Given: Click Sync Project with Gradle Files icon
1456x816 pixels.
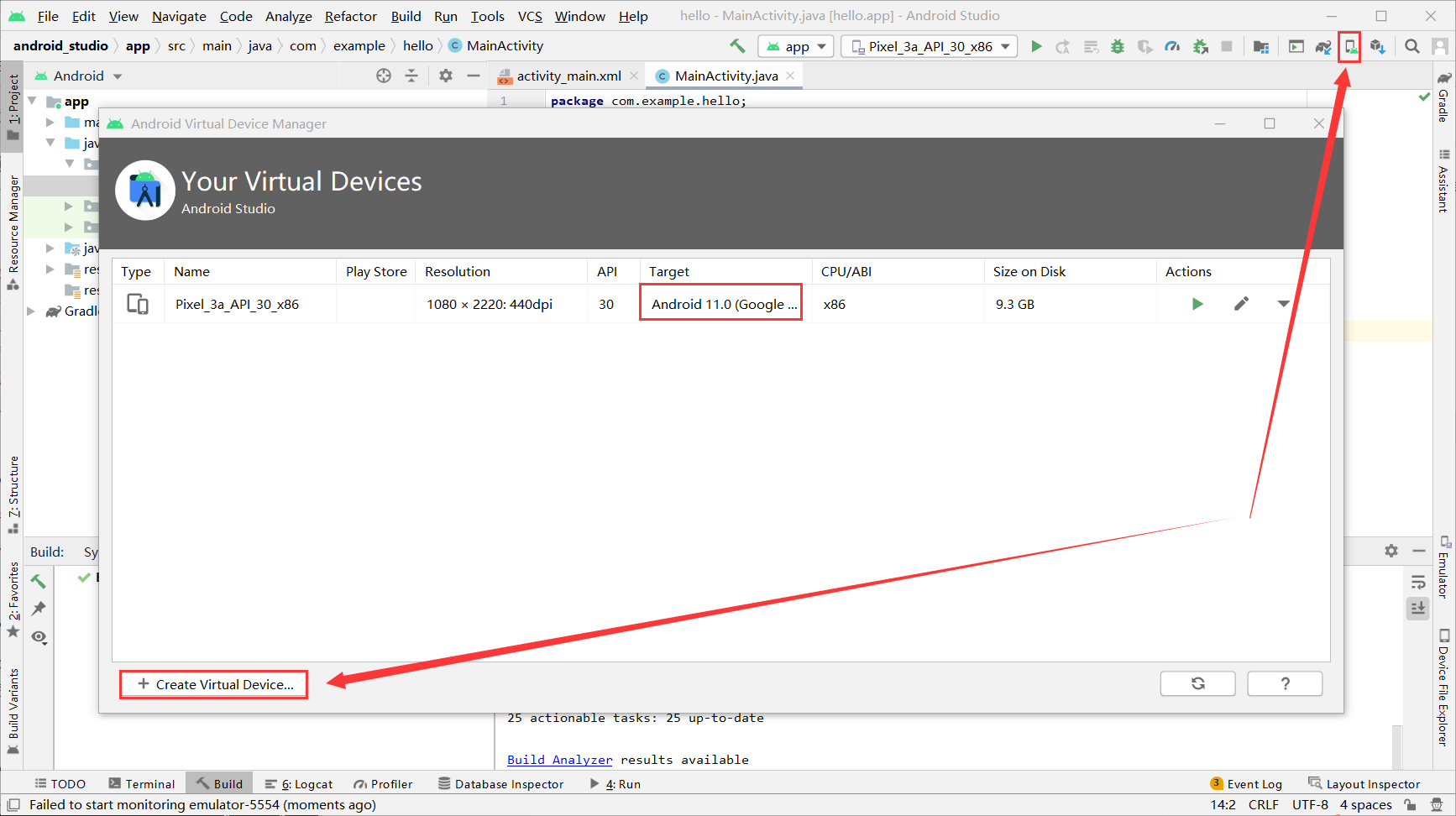Looking at the screenshot, I should tap(1322, 46).
